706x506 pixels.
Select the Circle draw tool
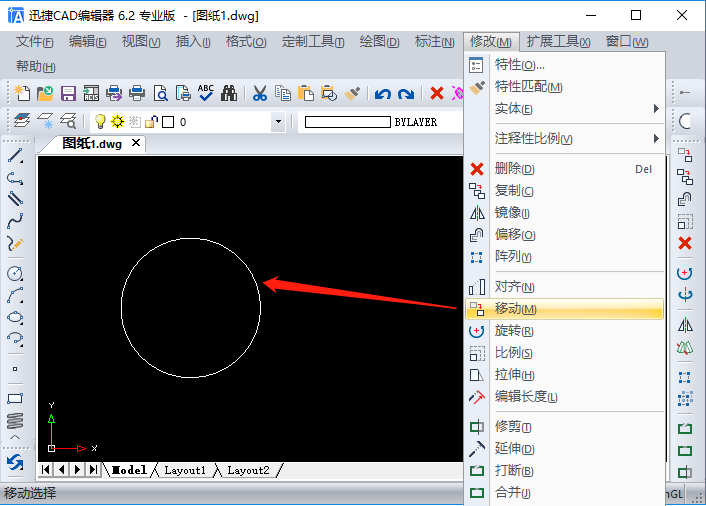point(15,273)
